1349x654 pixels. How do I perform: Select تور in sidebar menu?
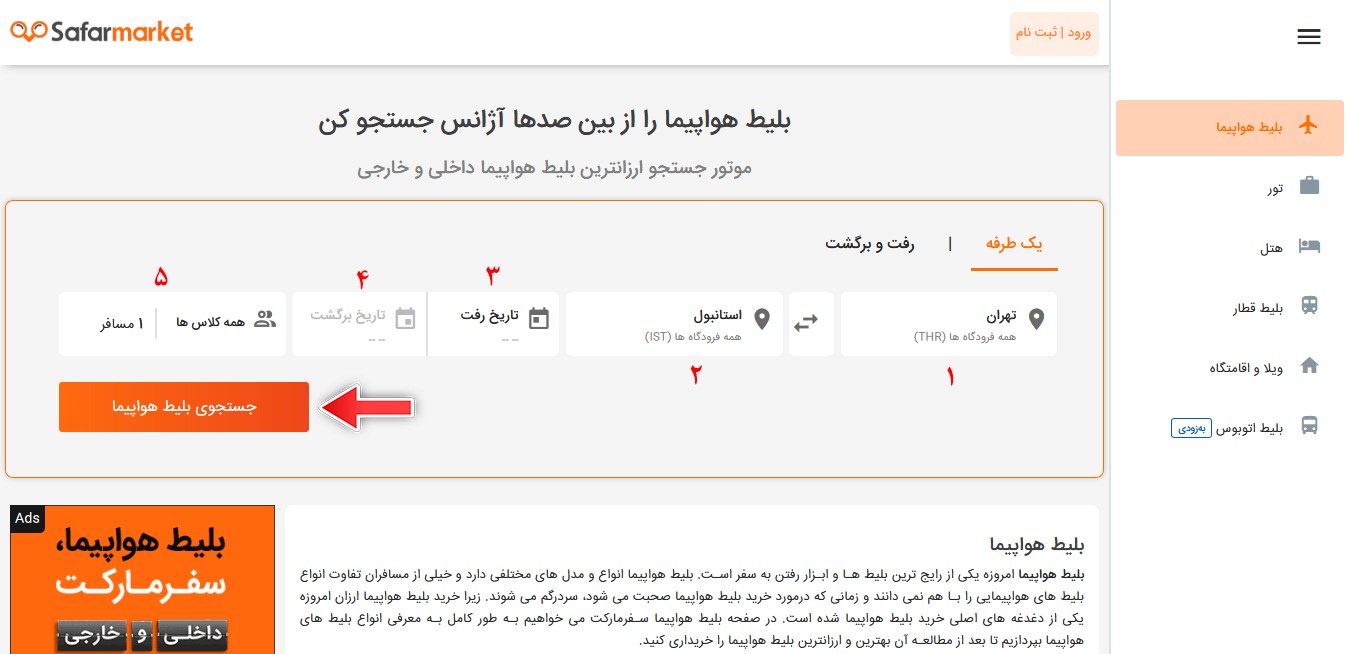1230,187
